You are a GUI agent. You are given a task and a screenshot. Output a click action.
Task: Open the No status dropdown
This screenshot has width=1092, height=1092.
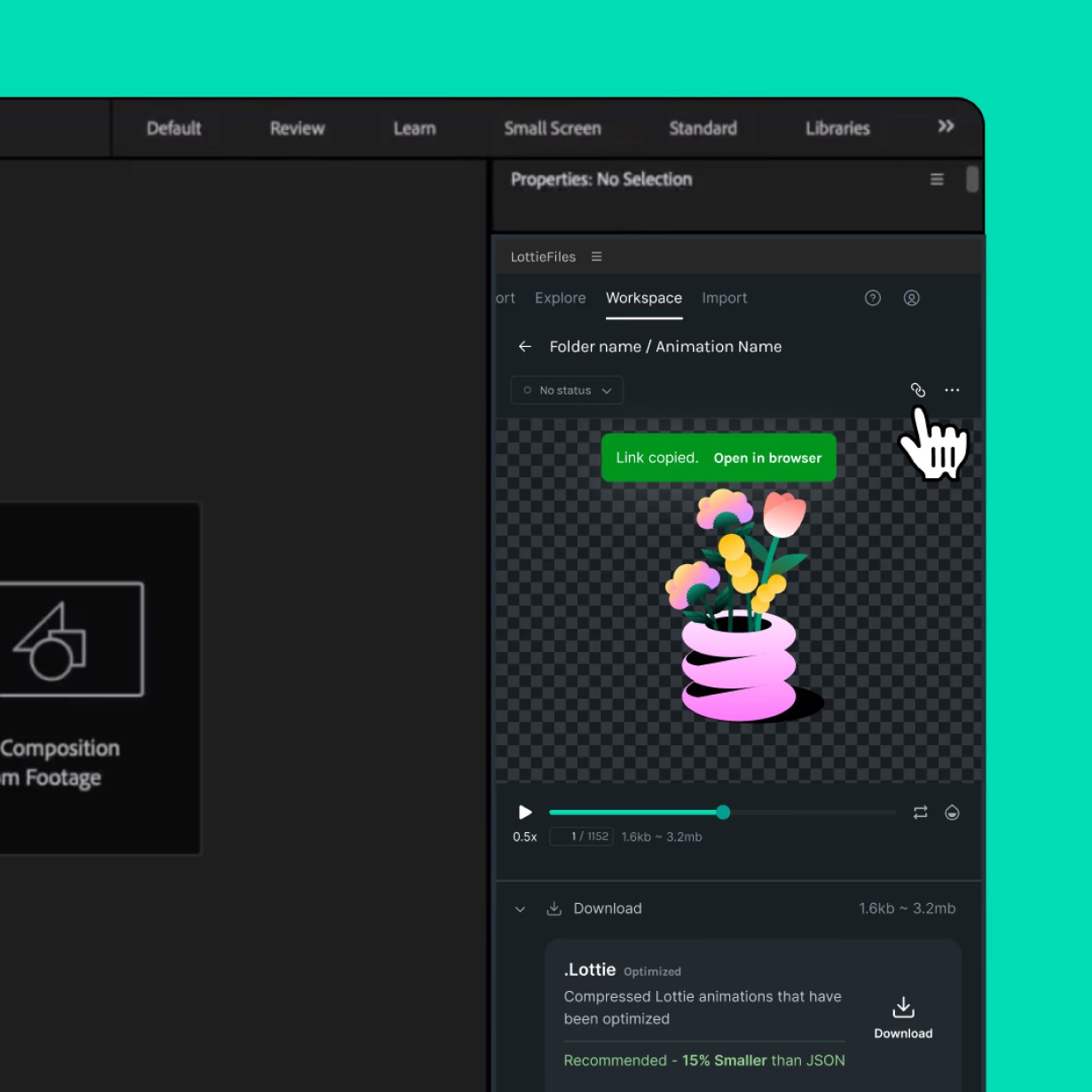[x=567, y=390]
